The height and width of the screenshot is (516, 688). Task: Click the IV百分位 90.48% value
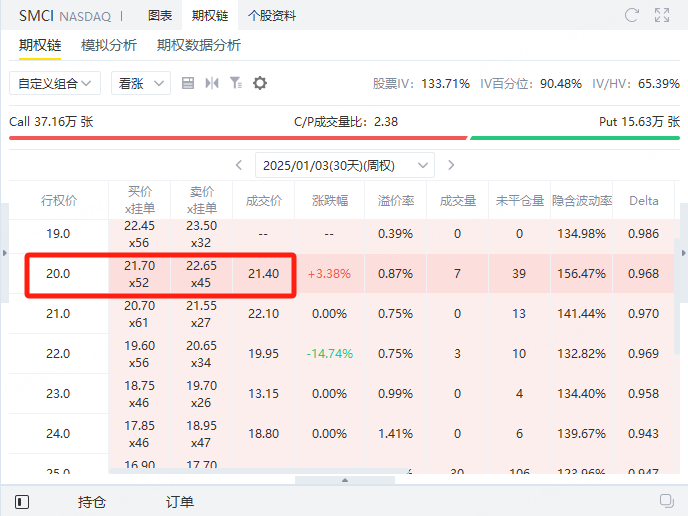click(x=561, y=83)
